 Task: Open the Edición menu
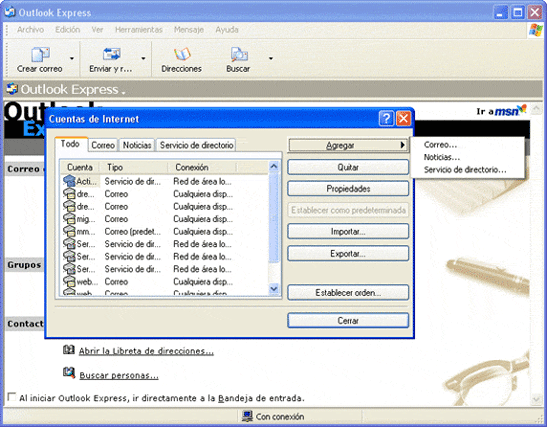(68, 30)
